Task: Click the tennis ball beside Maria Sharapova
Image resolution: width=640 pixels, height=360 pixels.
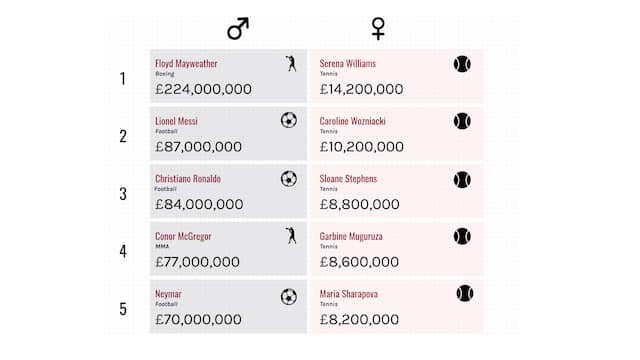Action: click(x=465, y=293)
